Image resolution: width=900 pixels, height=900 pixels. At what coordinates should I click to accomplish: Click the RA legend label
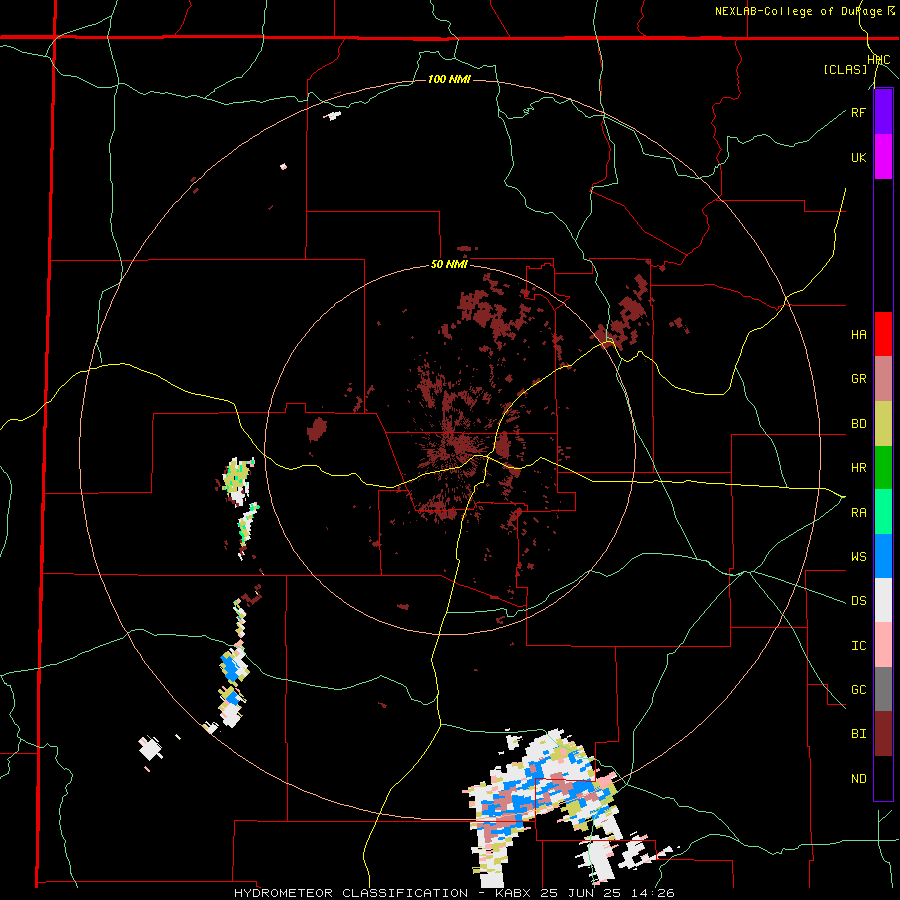858,513
